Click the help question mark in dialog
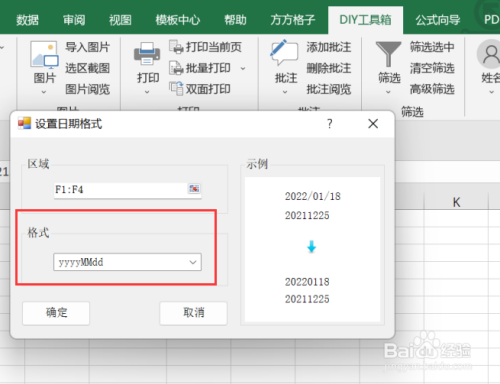Screen dimensions: 500x384 tap(329, 124)
